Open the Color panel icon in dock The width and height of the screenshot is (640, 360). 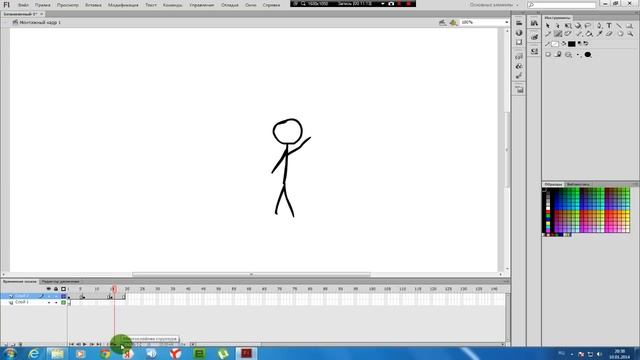coord(519,33)
